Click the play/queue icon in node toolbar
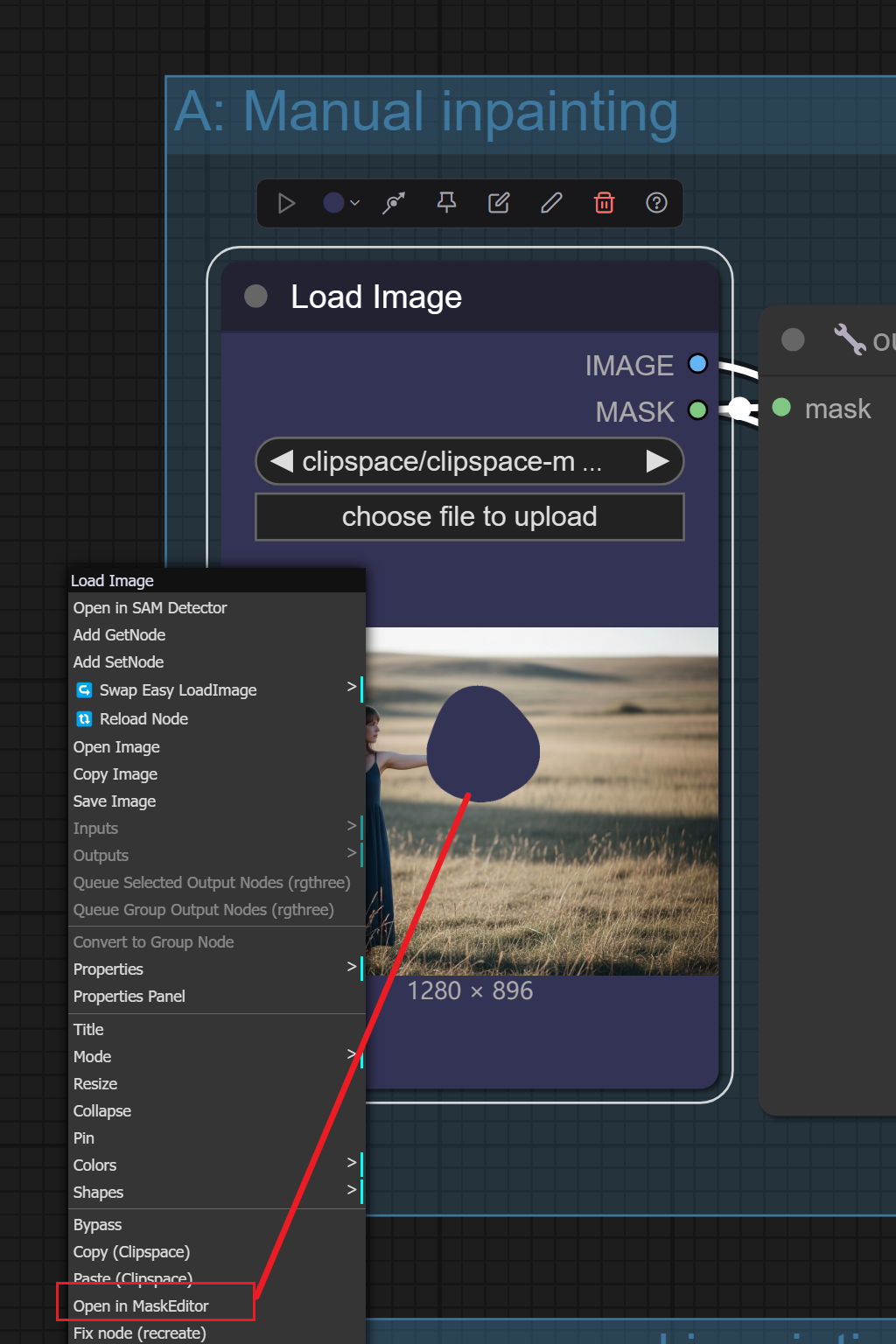This screenshot has height=1344, width=896. click(x=286, y=203)
